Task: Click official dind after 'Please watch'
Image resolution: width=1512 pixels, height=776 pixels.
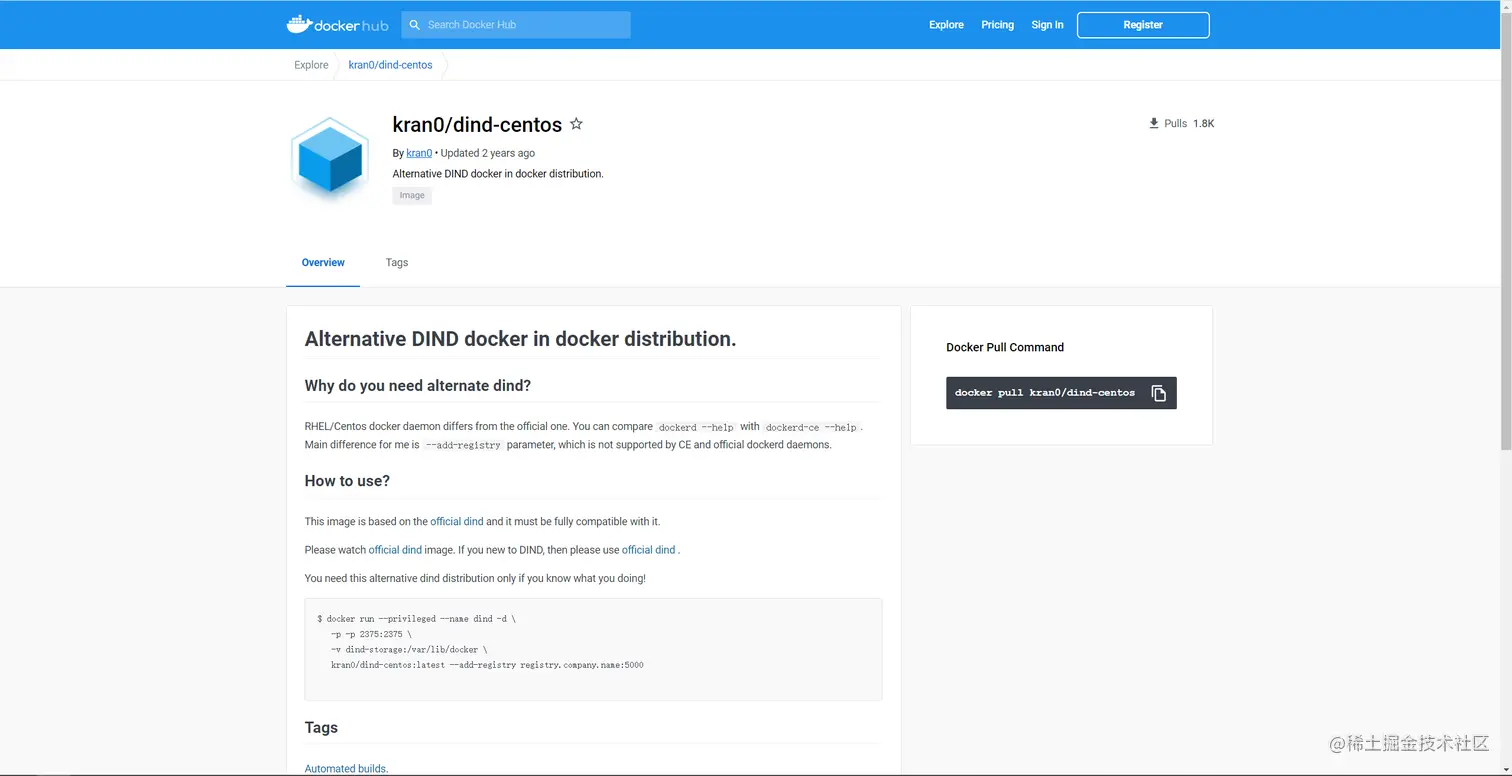Action: 395,550
